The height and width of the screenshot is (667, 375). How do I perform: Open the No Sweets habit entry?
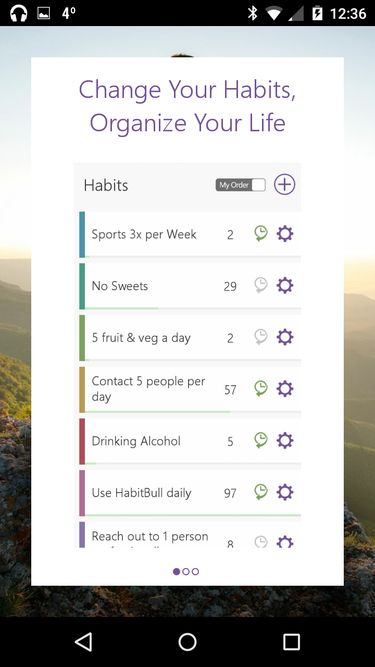point(120,286)
